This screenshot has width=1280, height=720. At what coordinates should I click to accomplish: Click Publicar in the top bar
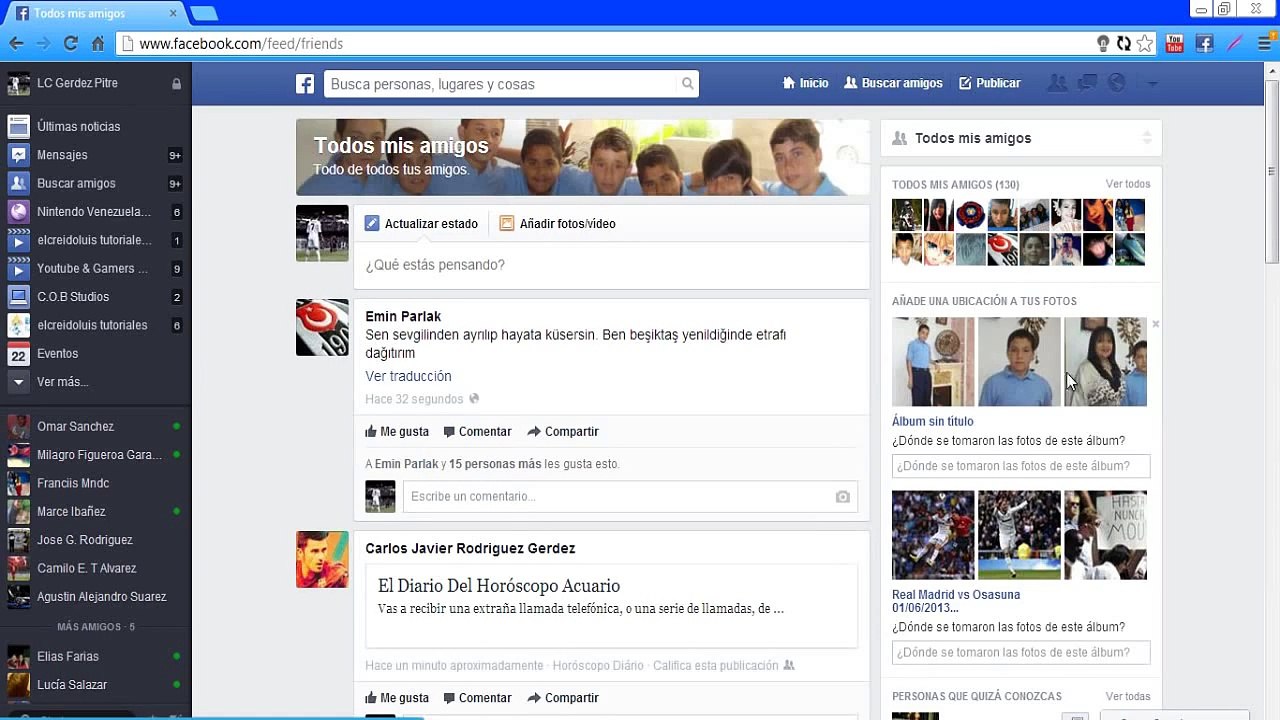click(x=990, y=84)
